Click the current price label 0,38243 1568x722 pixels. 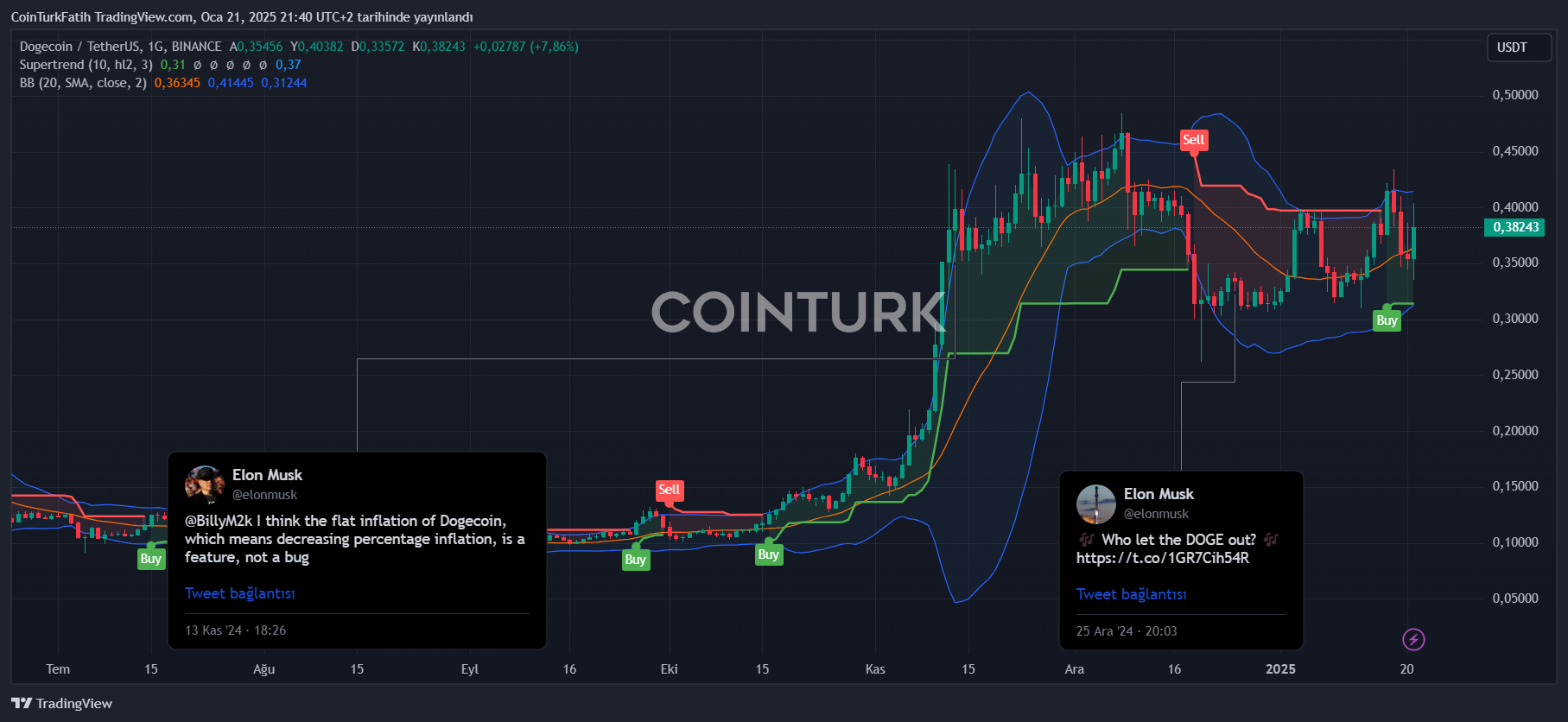tap(1515, 227)
